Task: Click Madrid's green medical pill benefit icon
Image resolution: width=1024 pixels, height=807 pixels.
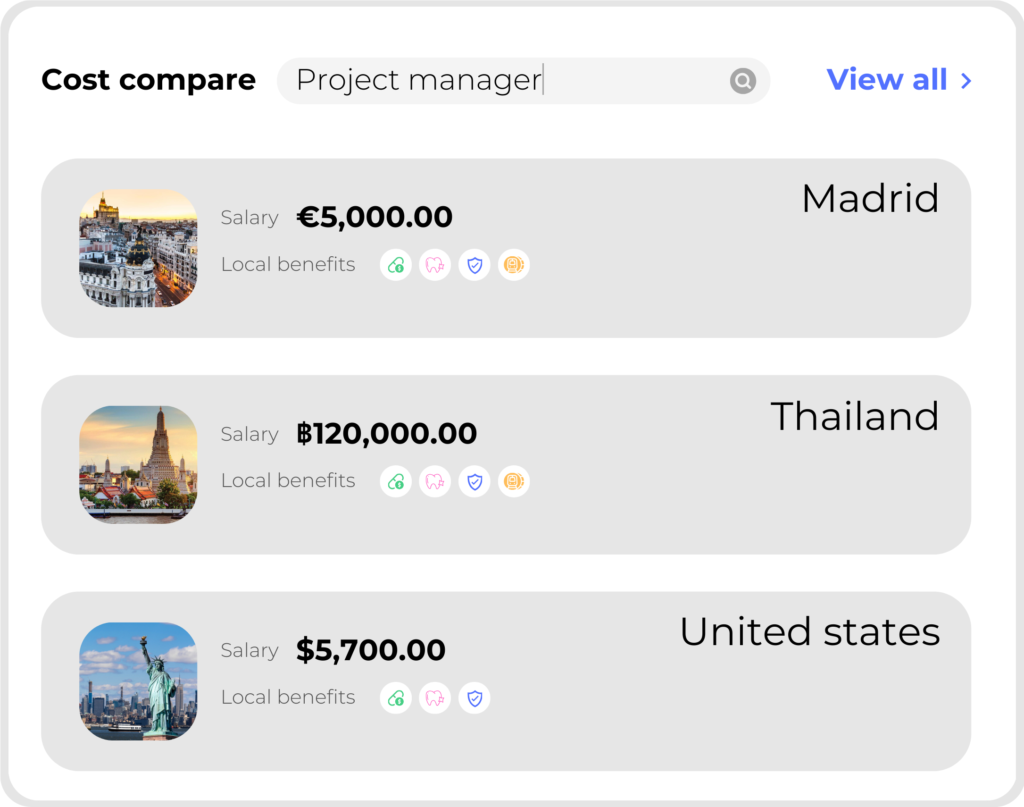Action: 396,265
